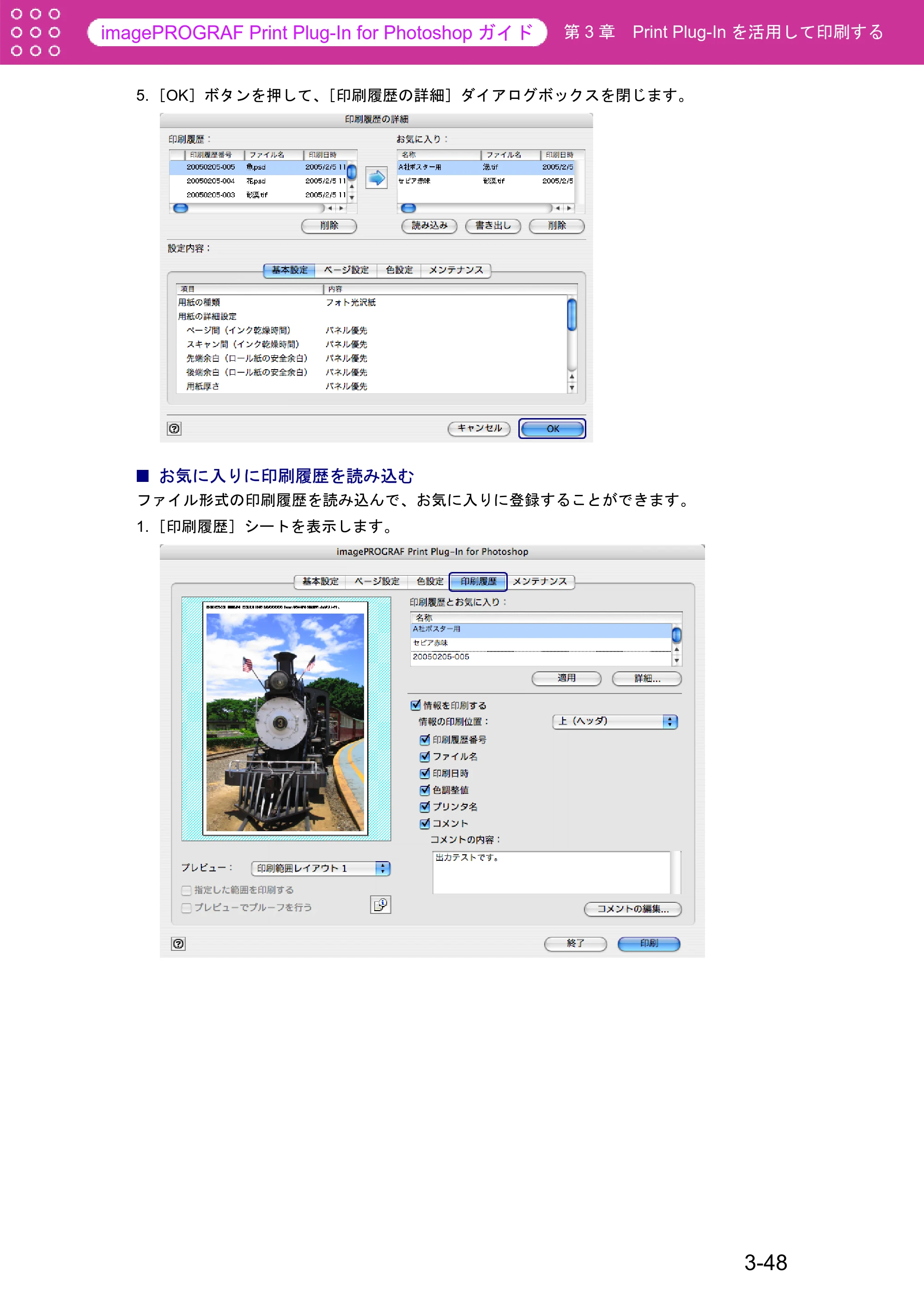This screenshot has width=924, height=1308.
Task: Click コメントの内容 text field
Action: coord(552,872)
